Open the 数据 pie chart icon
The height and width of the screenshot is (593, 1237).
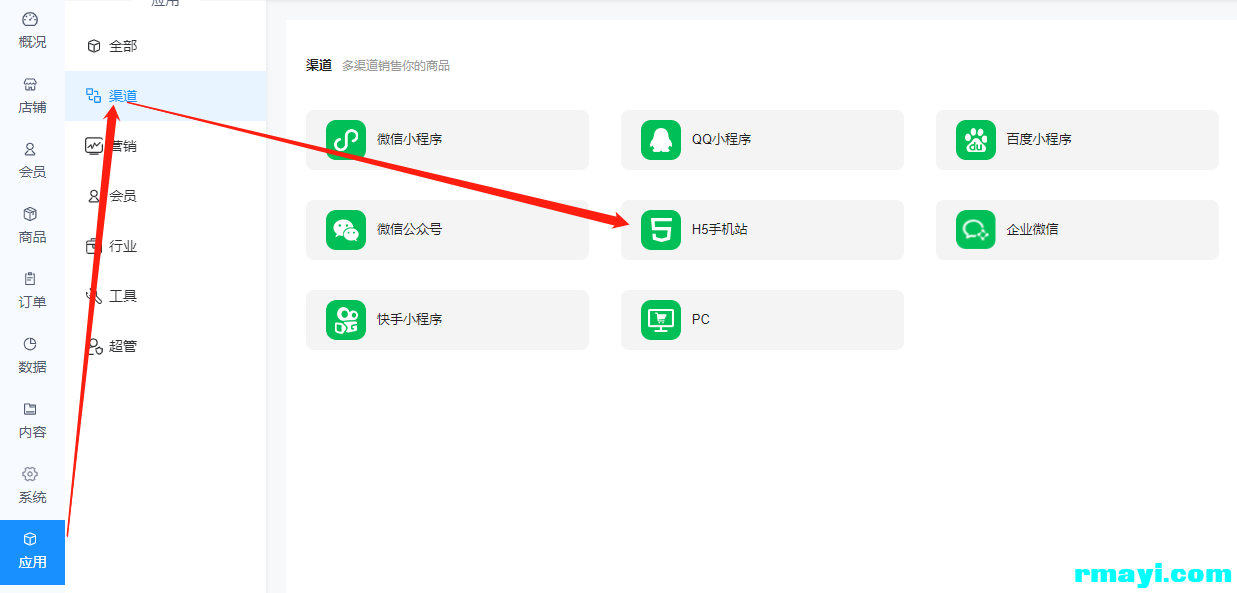click(x=30, y=344)
